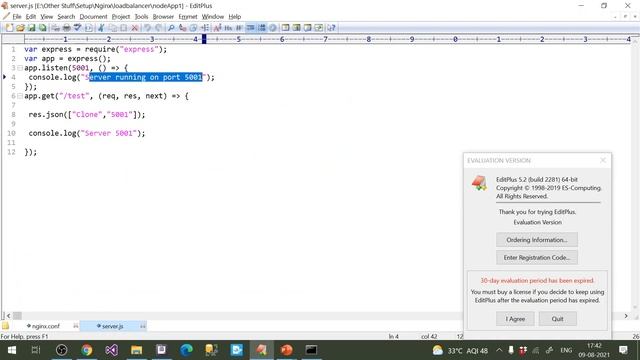
Task: Click the Hx hex viewer icon
Action: pos(228,28)
